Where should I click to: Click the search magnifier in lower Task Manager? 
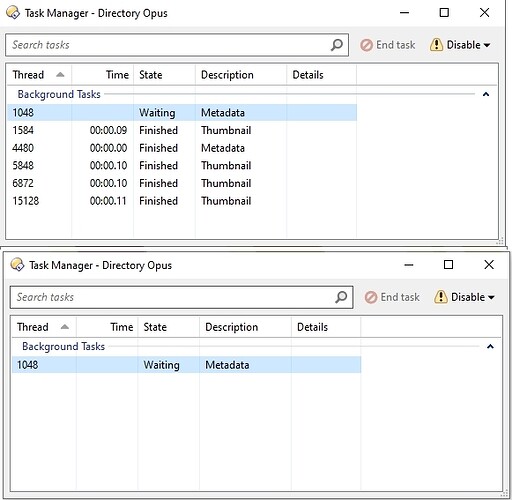tap(341, 297)
